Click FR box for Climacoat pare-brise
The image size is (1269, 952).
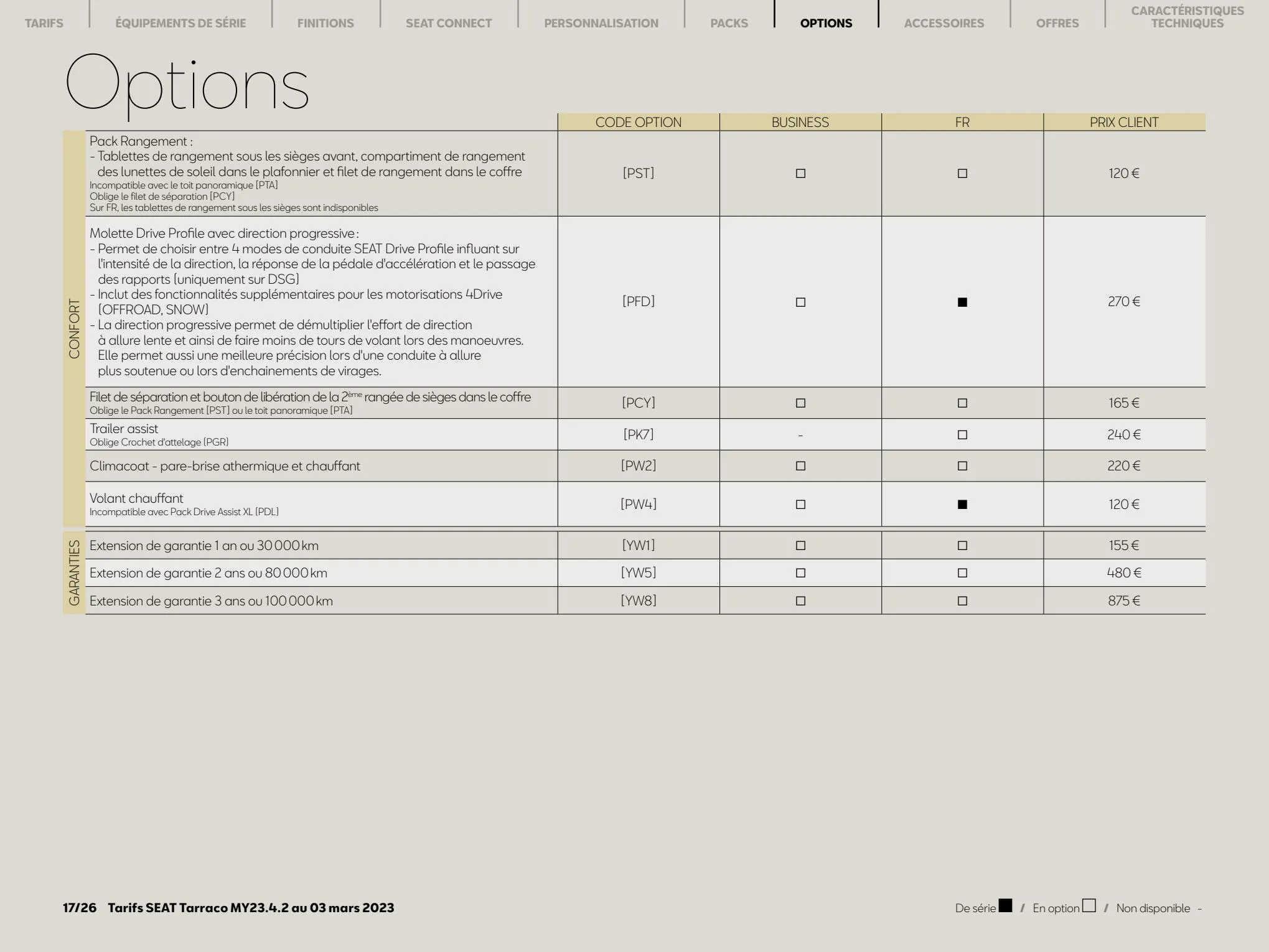coord(962,466)
